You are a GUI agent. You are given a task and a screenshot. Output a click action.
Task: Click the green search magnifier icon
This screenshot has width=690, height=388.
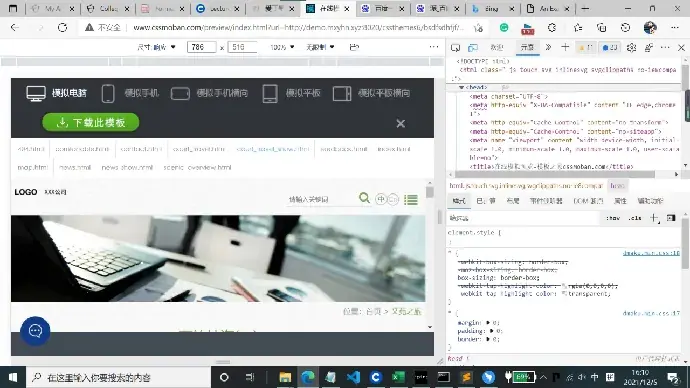pos(364,198)
